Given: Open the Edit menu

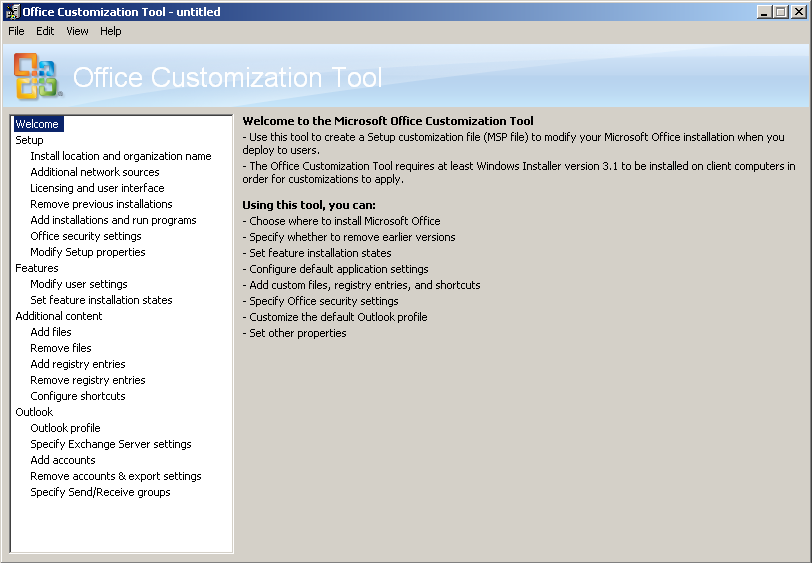Looking at the screenshot, I should click(x=45, y=31).
